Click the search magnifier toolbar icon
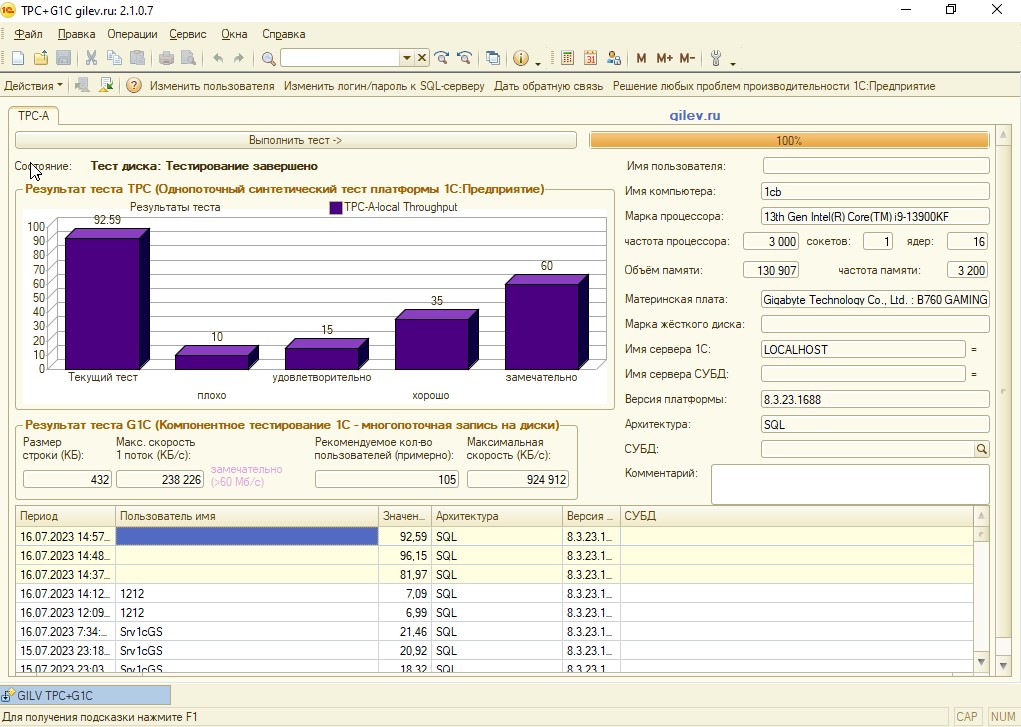The height and width of the screenshot is (727, 1021). (268, 59)
